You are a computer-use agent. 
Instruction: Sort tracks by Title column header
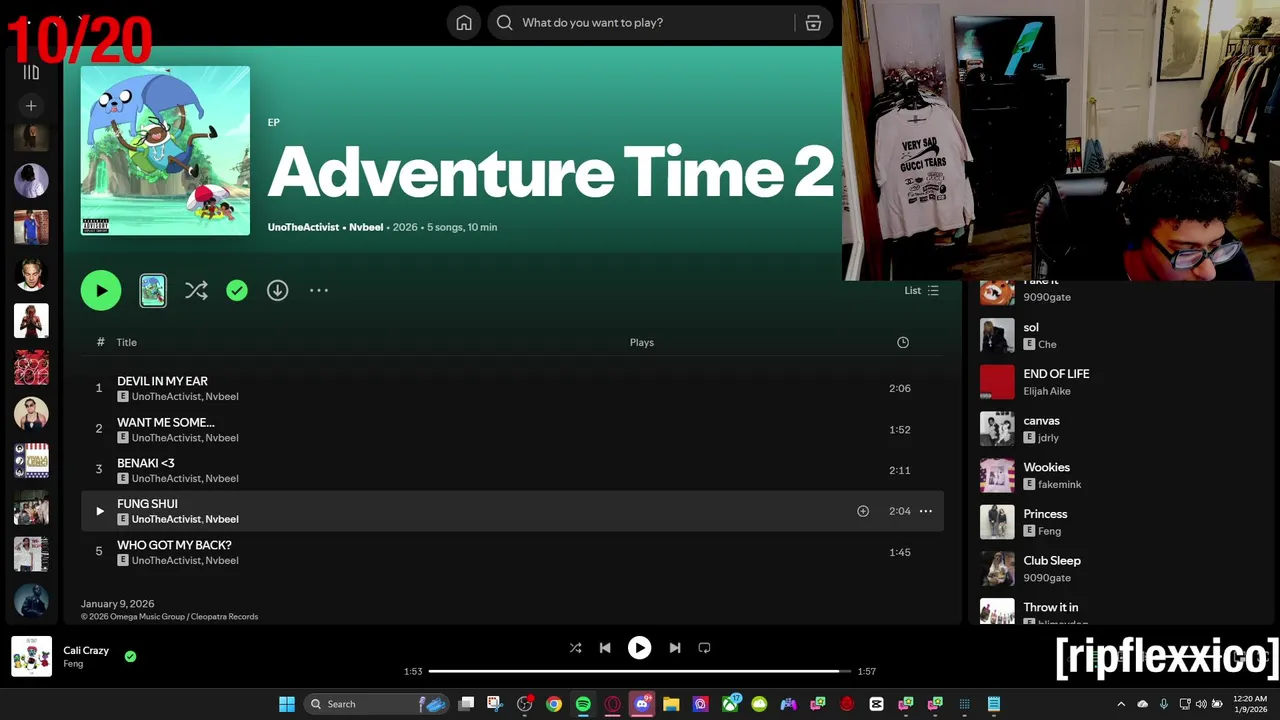[x=126, y=342]
